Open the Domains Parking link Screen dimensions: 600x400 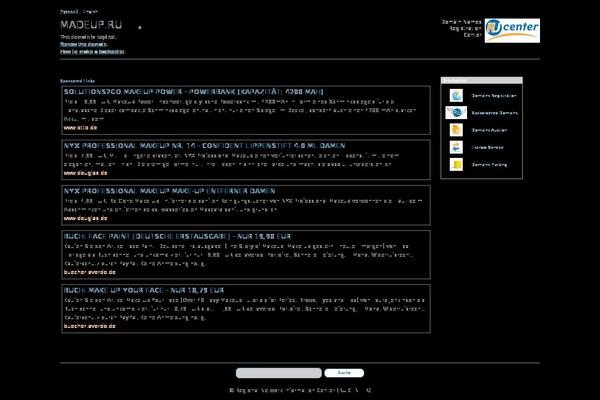[x=489, y=165]
